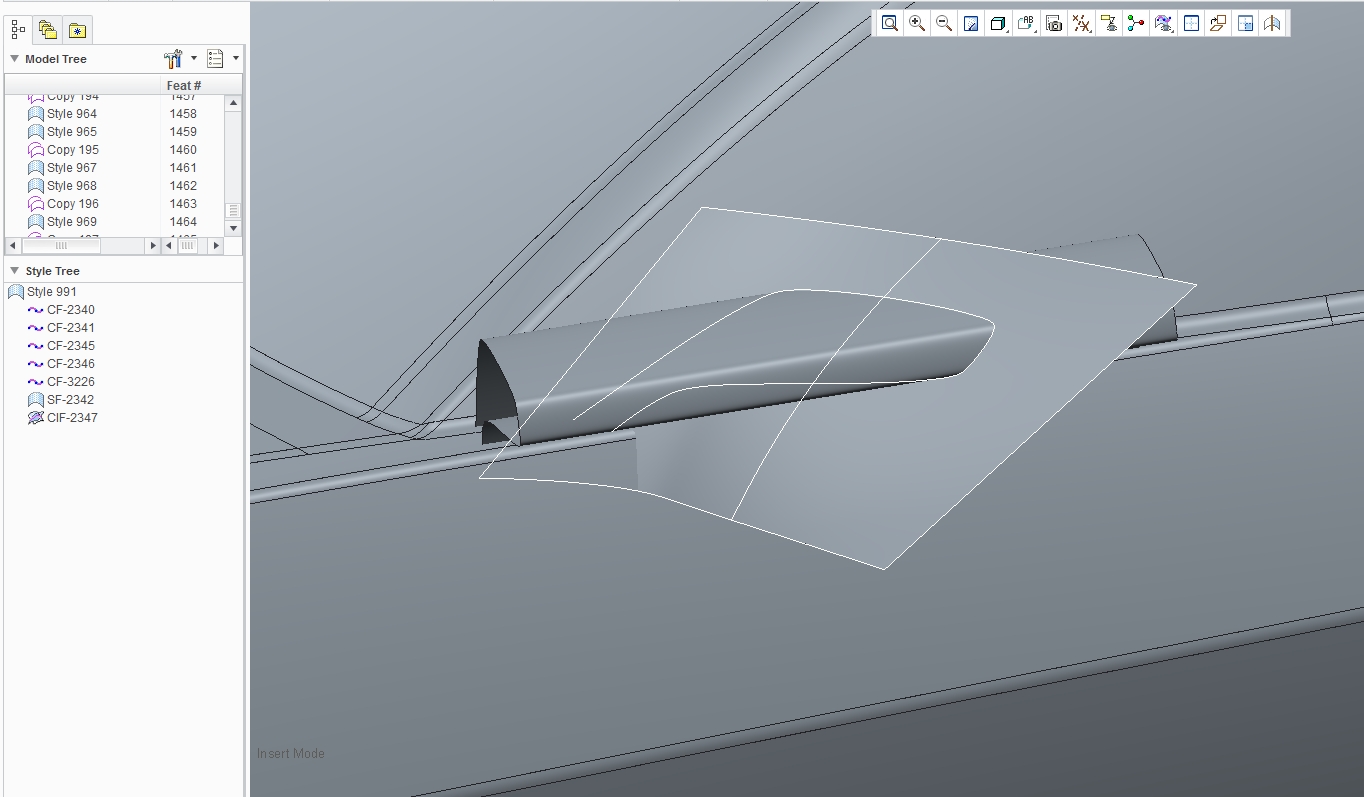Viewport: 1364px width, 797px height.
Task: Select Style 965 in the Model Tree
Action: (72, 132)
